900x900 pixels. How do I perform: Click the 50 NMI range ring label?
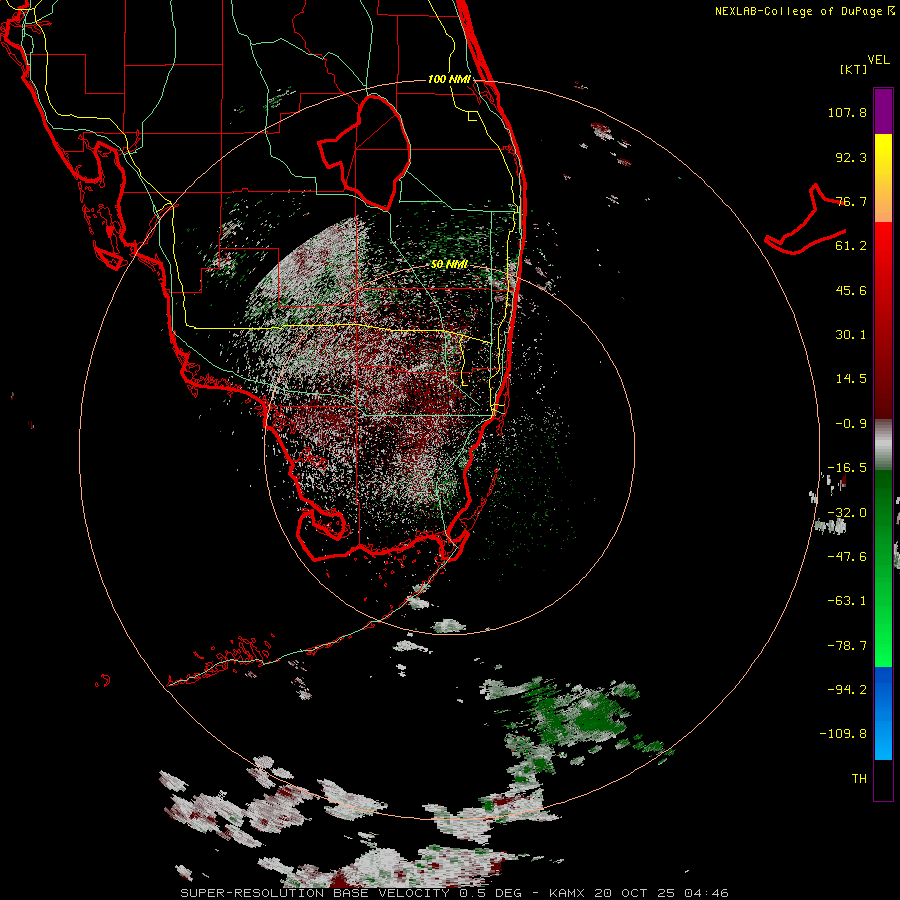[x=449, y=265]
